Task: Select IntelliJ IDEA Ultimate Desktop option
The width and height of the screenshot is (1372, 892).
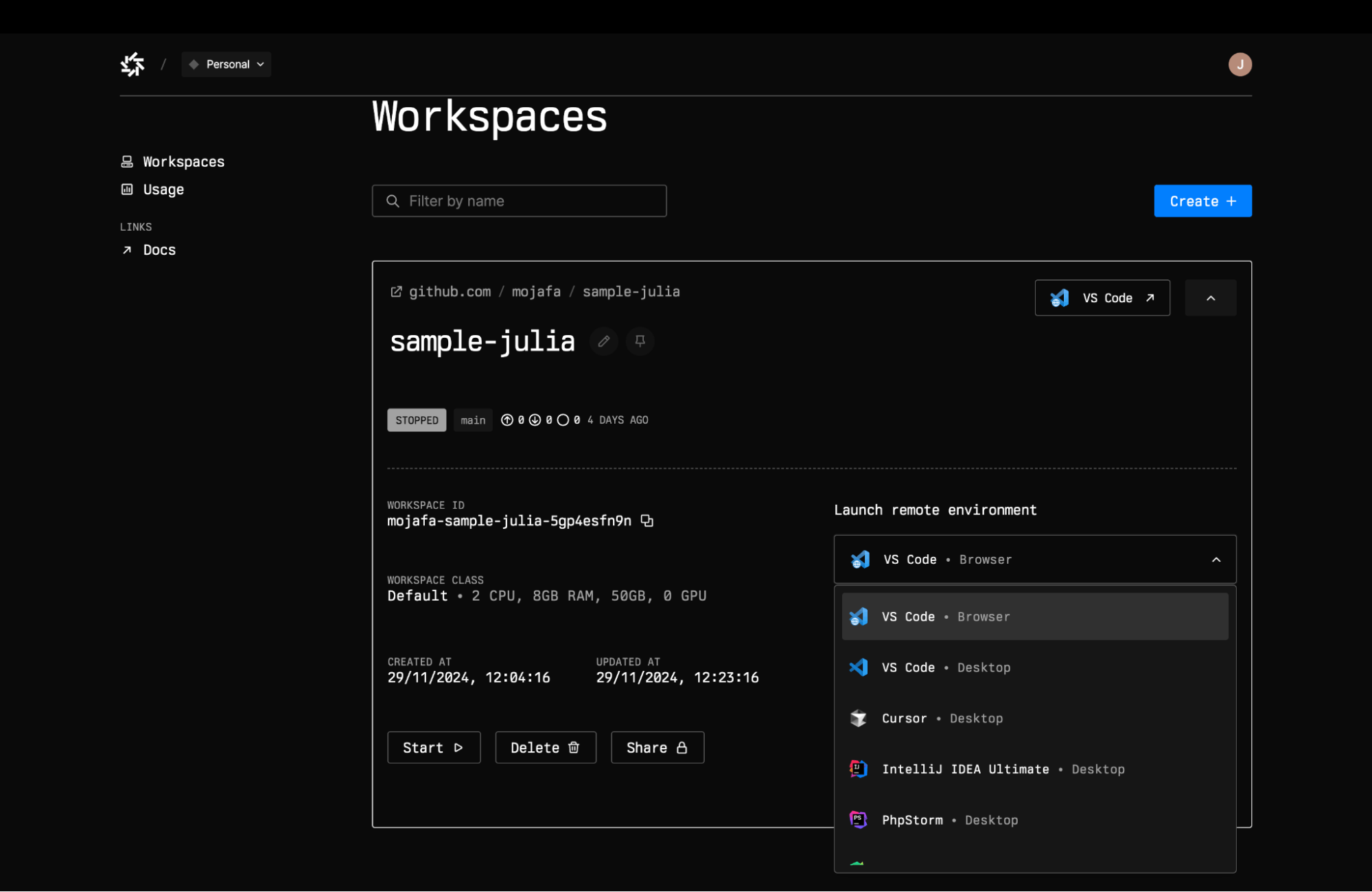Action: (x=1035, y=769)
